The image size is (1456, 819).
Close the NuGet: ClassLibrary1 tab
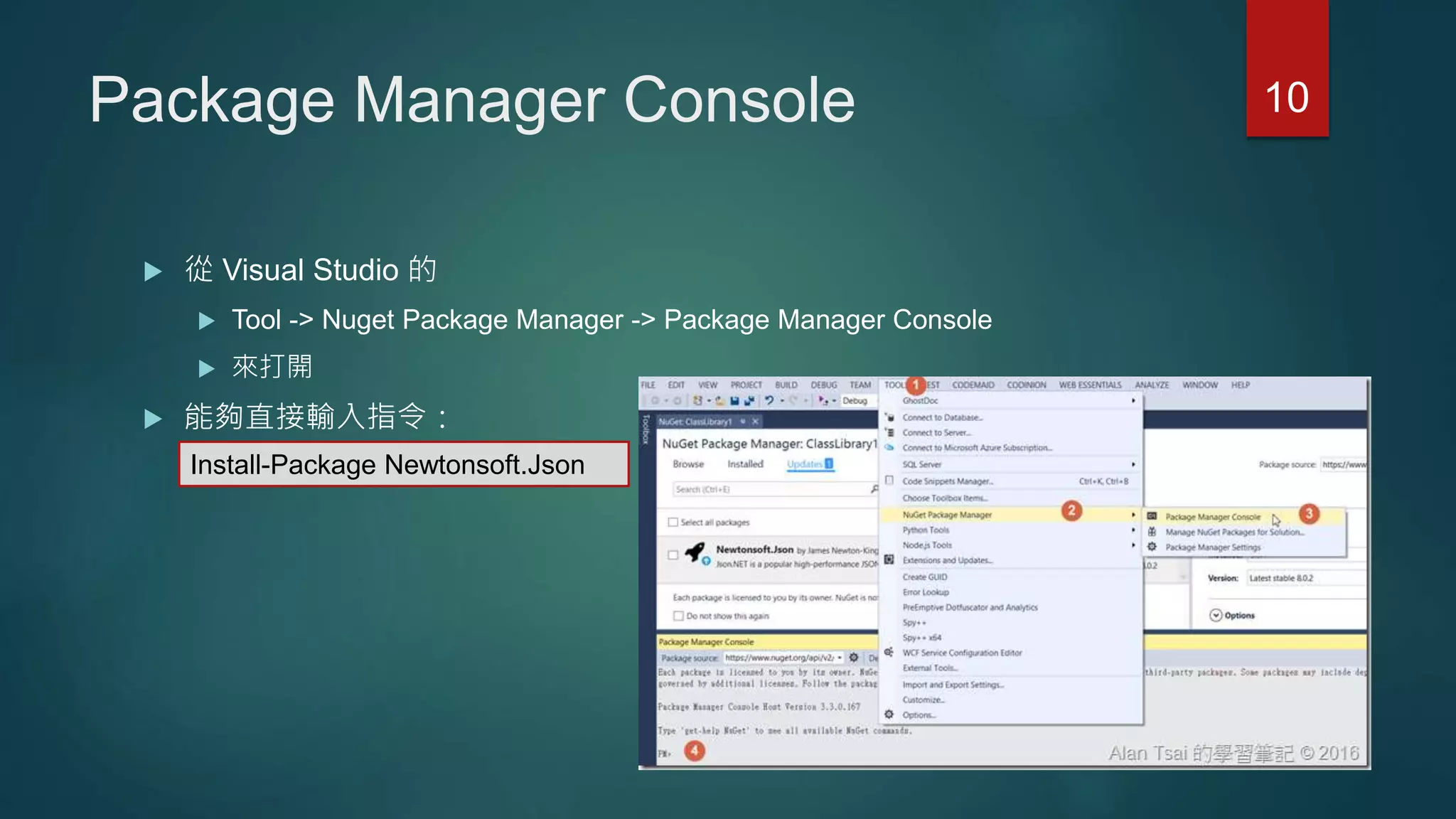coord(756,422)
